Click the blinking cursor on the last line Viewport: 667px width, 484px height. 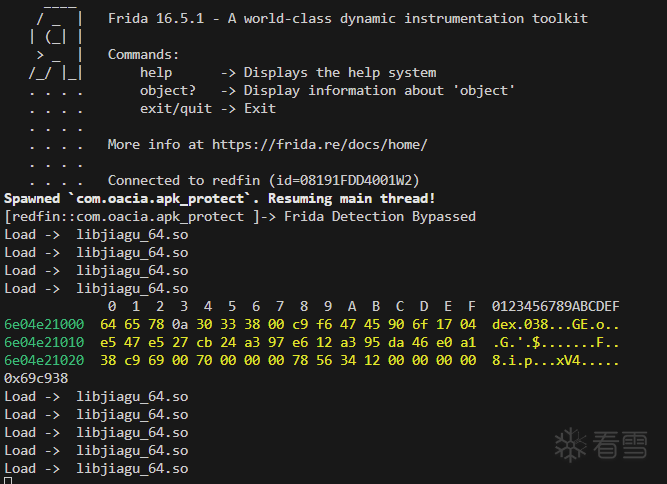tap(8, 481)
